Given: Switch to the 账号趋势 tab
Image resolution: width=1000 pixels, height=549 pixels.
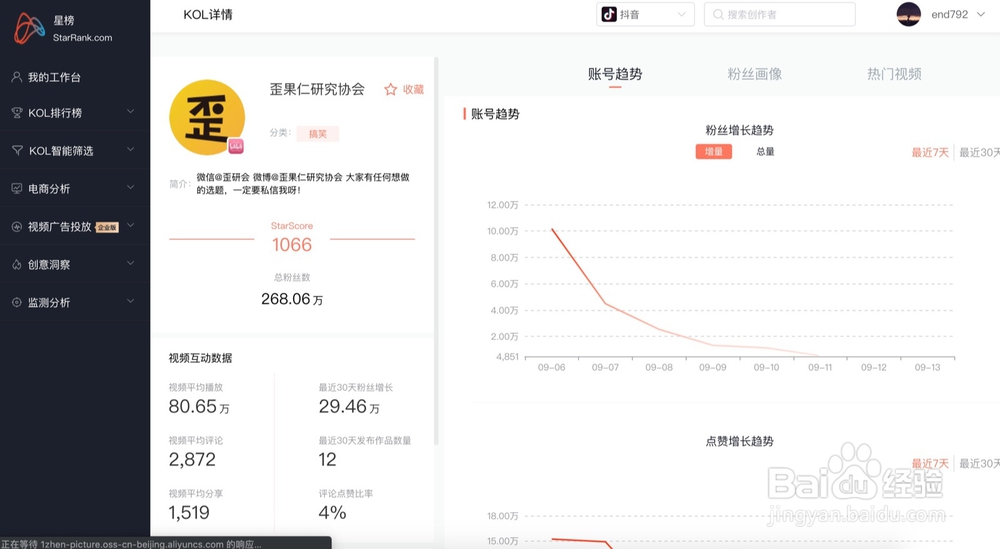Looking at the screenshot, I should click(615, 74).
